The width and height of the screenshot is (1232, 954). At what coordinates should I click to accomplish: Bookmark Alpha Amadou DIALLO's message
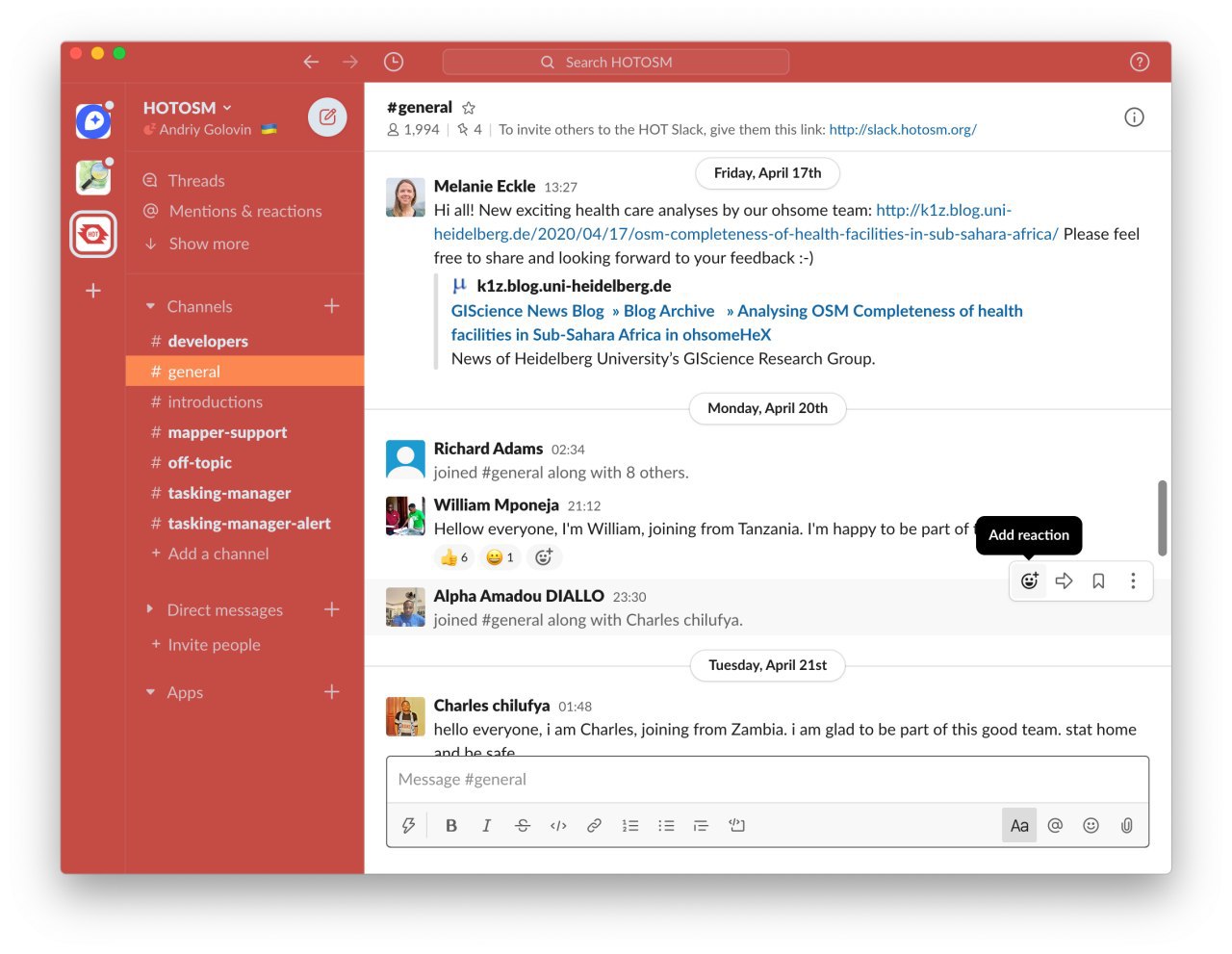(1098, 580)
